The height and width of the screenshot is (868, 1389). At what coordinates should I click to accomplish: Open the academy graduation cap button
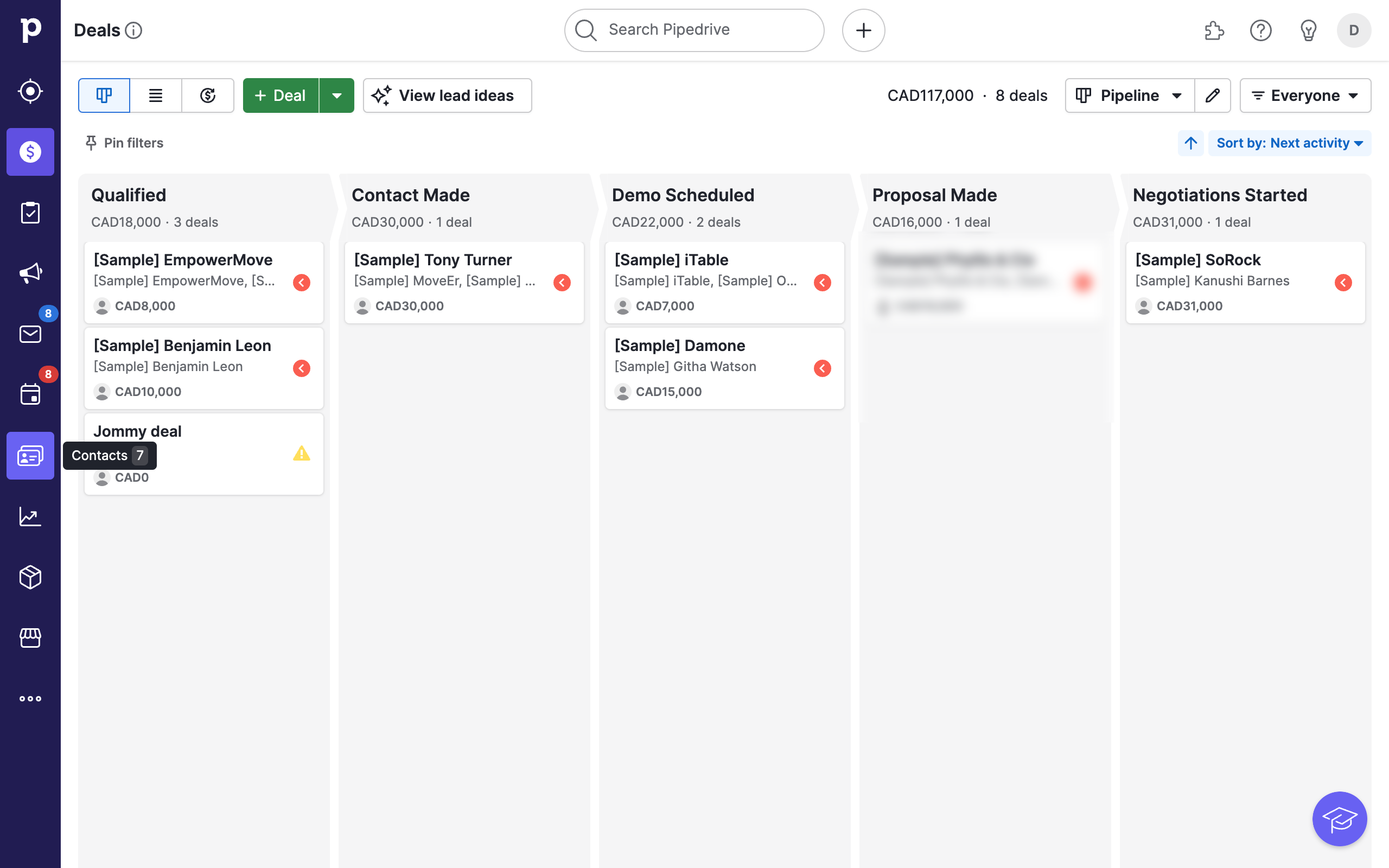click(x=1340, y=819)
